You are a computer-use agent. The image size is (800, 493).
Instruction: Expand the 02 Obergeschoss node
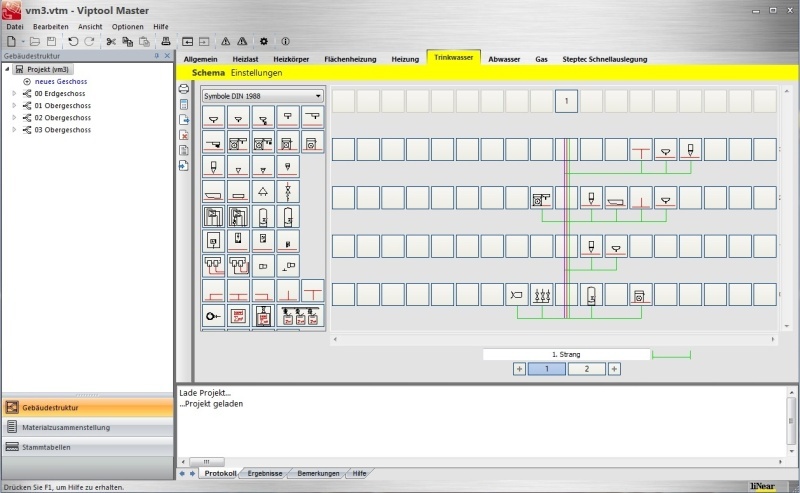click(x=14, y=118)
